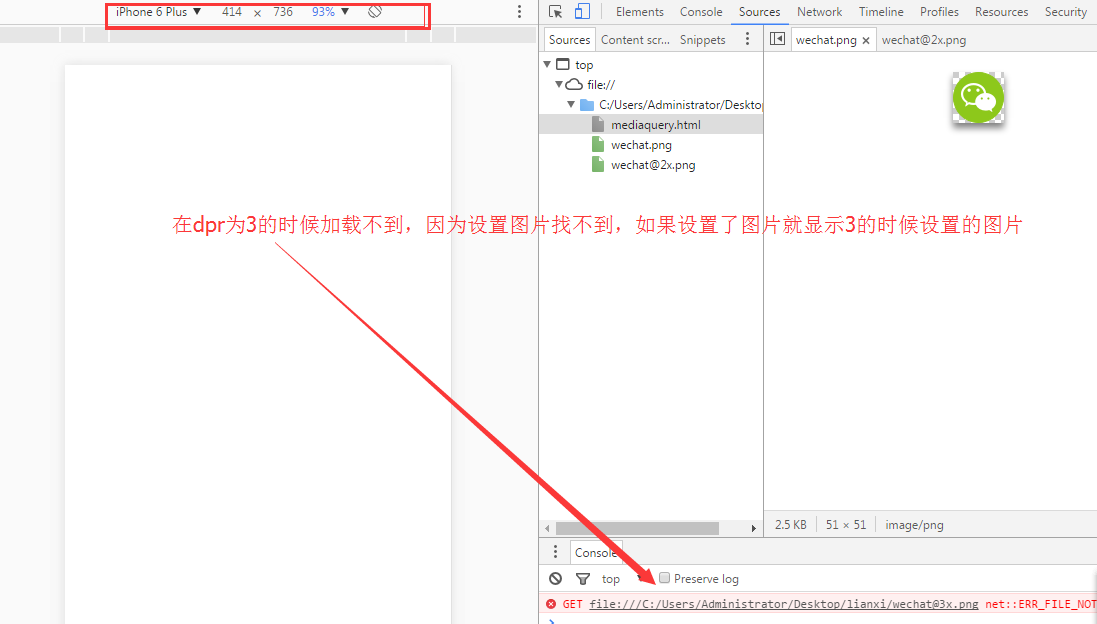
Task: Click the top frame window icon
Action: coord(563,64)
